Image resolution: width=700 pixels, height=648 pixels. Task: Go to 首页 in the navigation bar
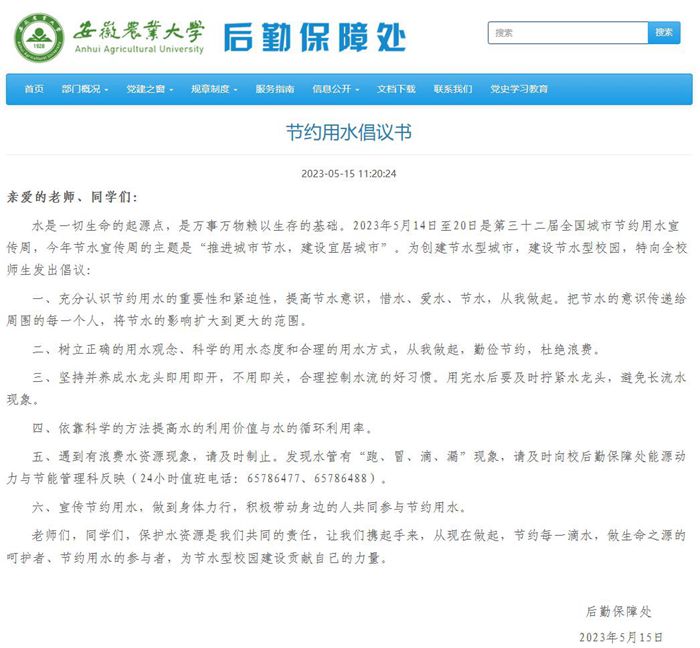pos(34,89)
